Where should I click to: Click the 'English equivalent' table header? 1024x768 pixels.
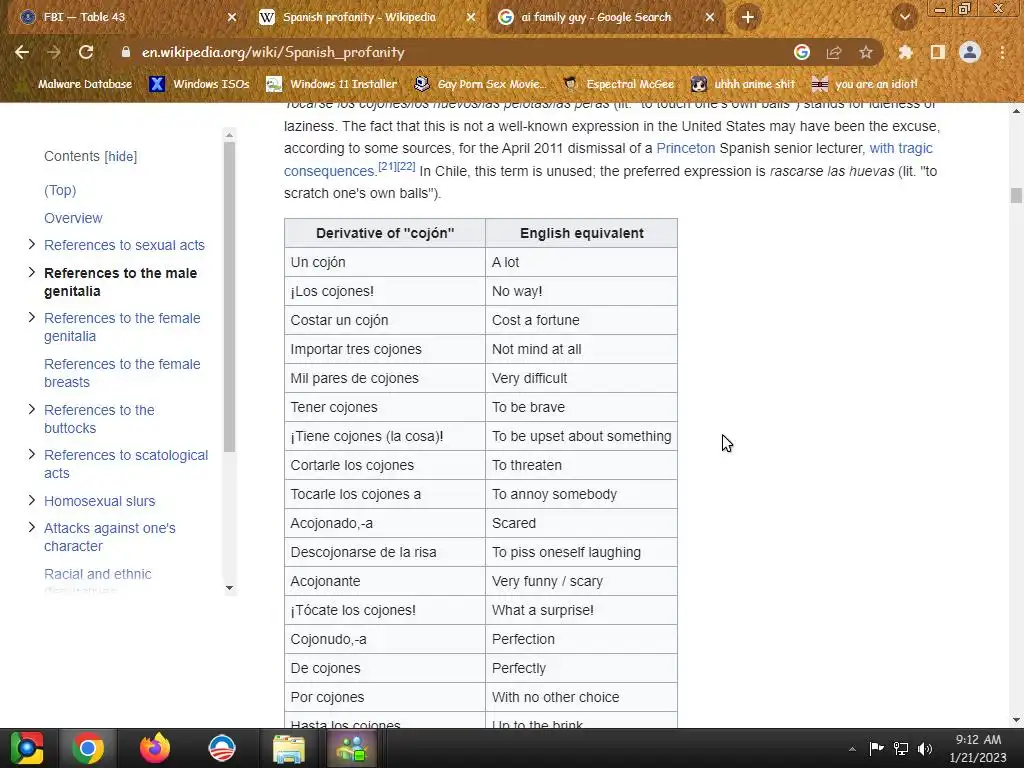coord(581,233)
